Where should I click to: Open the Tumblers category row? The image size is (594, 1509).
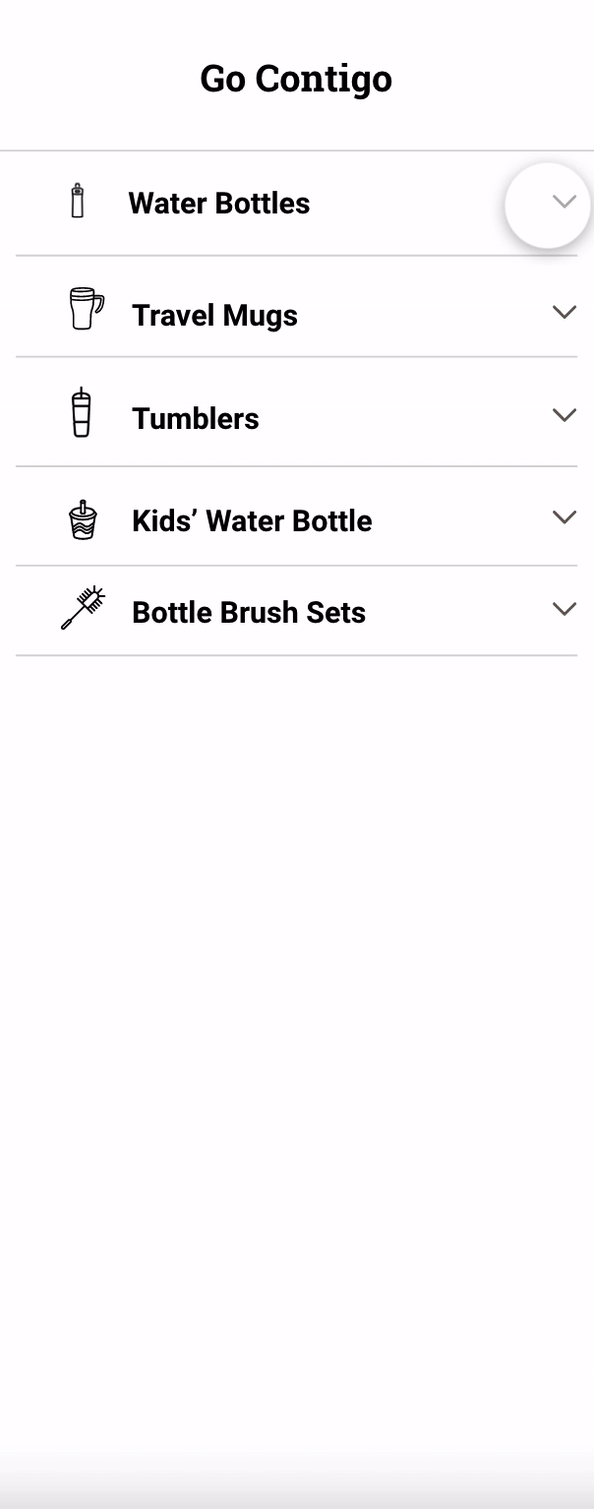[x=297, y=412]
